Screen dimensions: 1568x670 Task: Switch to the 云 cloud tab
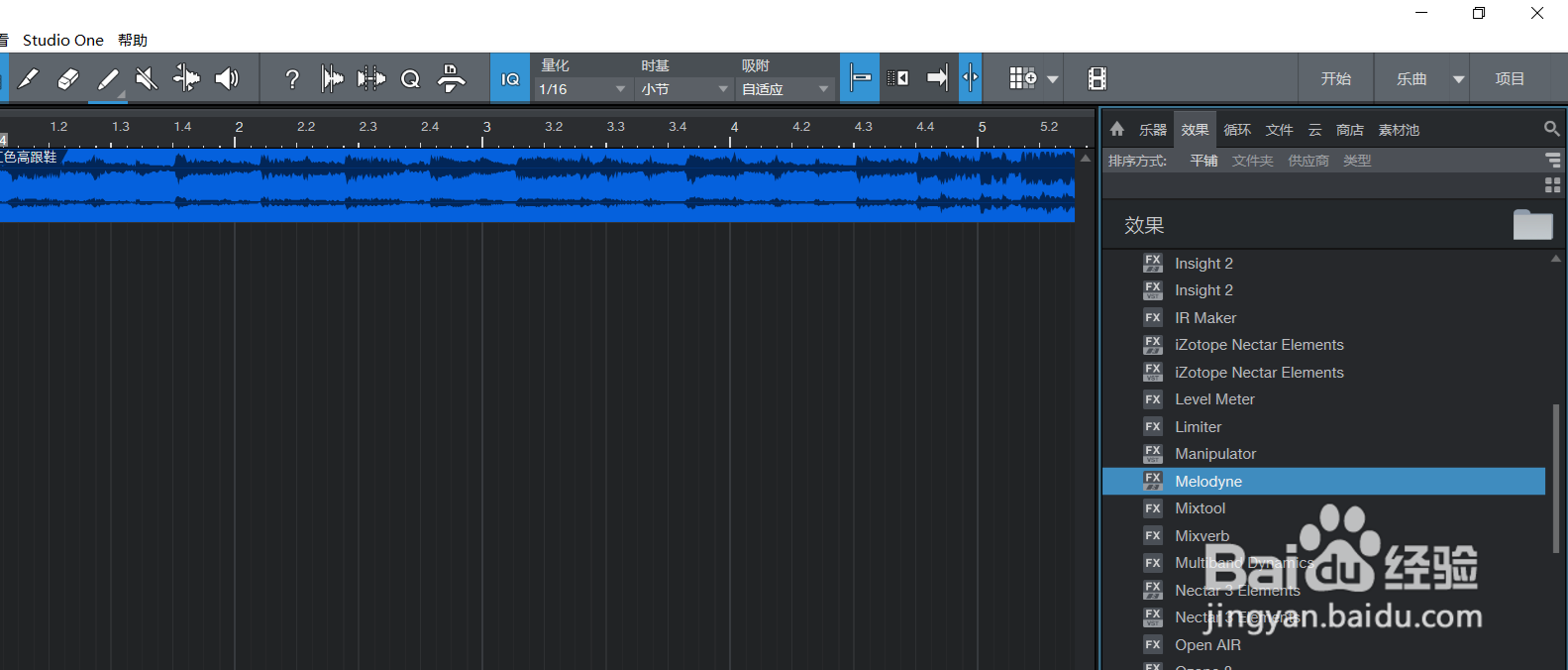pos(1315,130)
